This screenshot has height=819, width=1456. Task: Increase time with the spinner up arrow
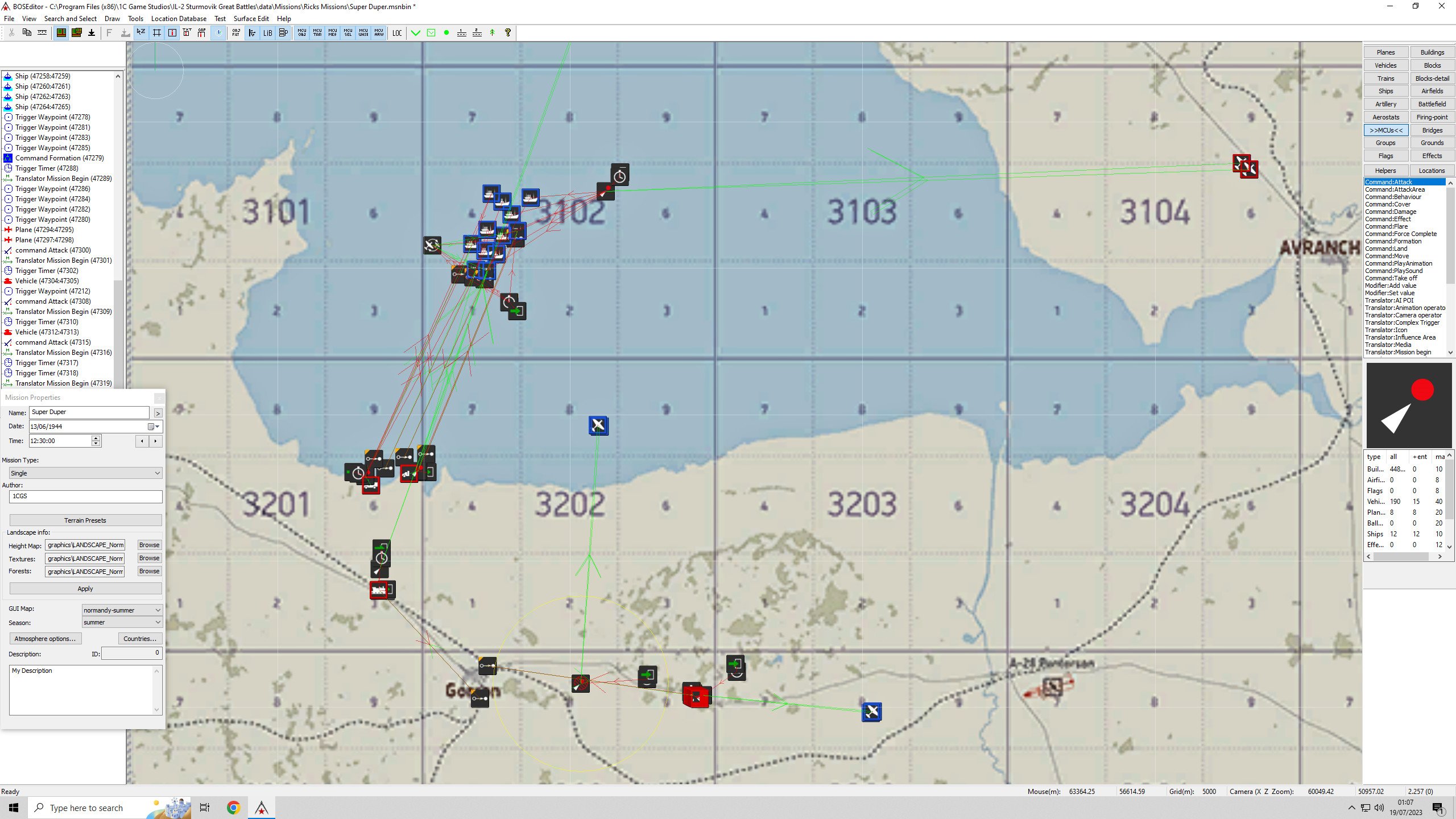click(x=96, y=438)
